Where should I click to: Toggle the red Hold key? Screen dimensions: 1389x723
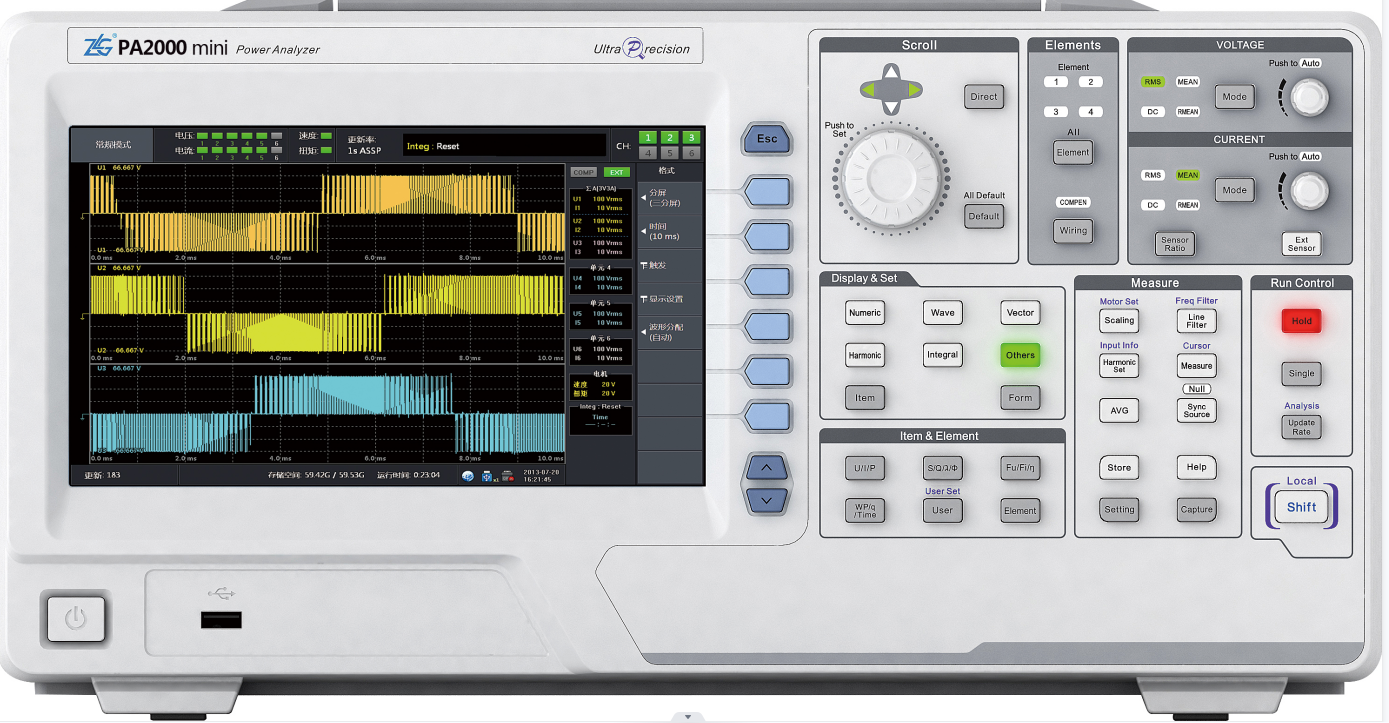(1301, 321)
